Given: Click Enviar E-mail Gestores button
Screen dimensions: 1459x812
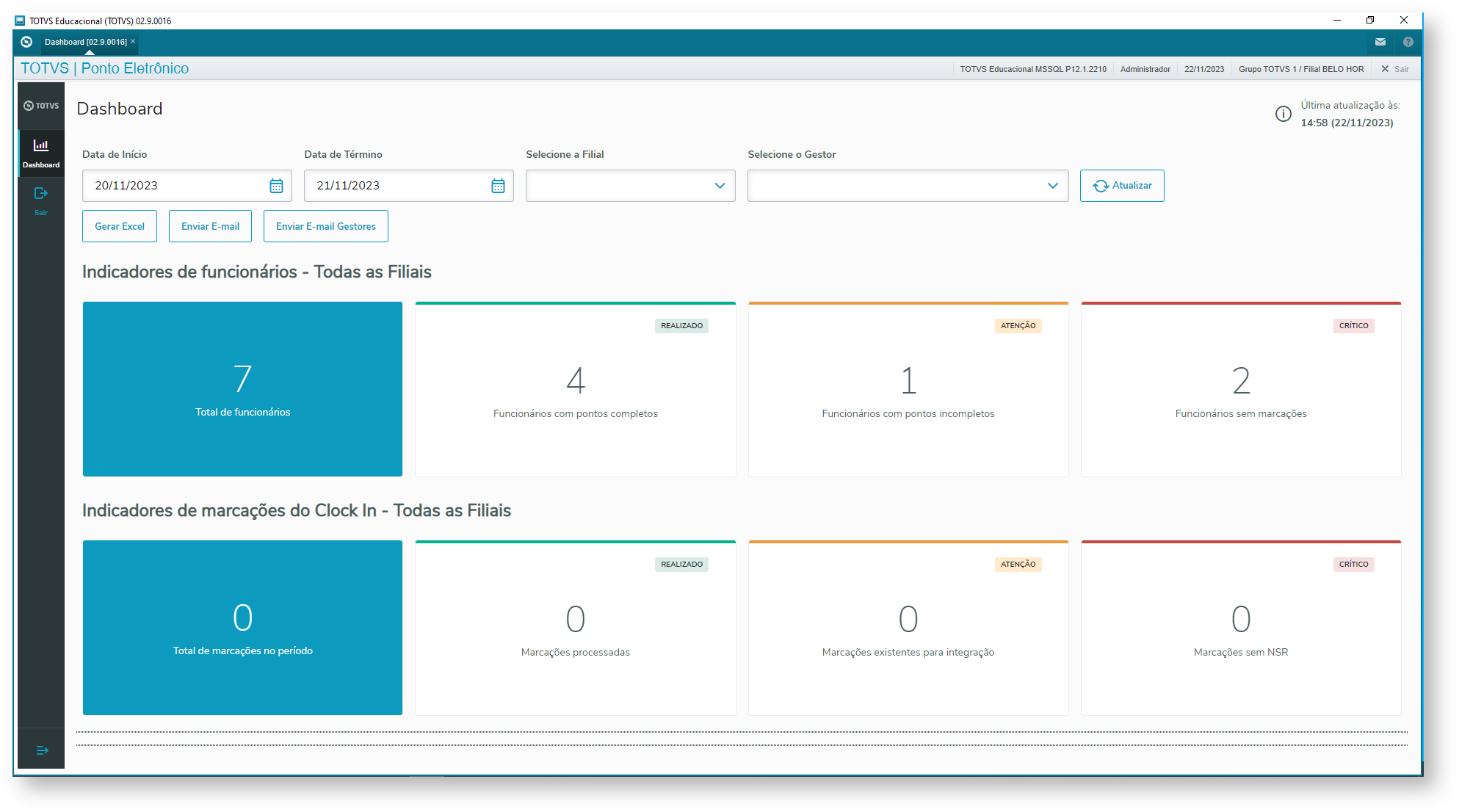Looking at the screenshot, I should pyautogui.click(x=325, y=226).
